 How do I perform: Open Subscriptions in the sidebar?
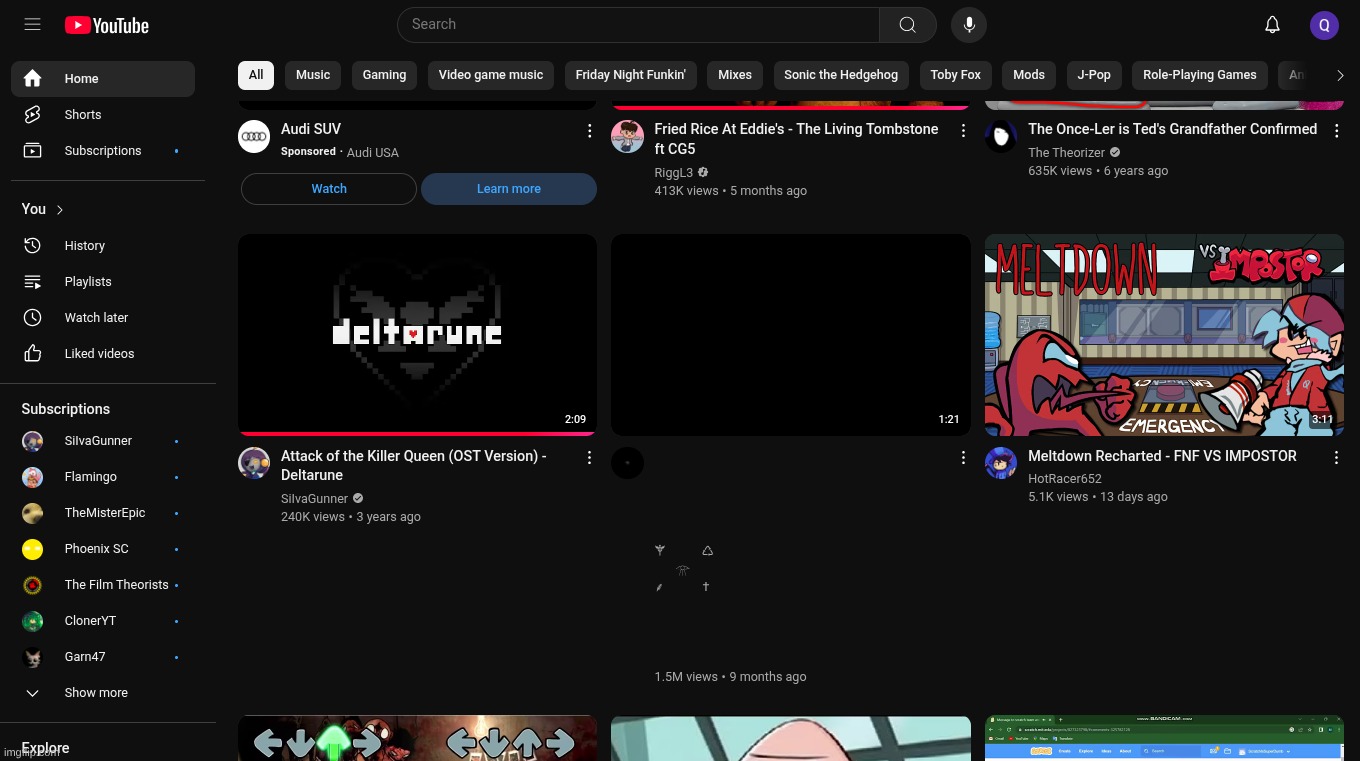(103, 151)
